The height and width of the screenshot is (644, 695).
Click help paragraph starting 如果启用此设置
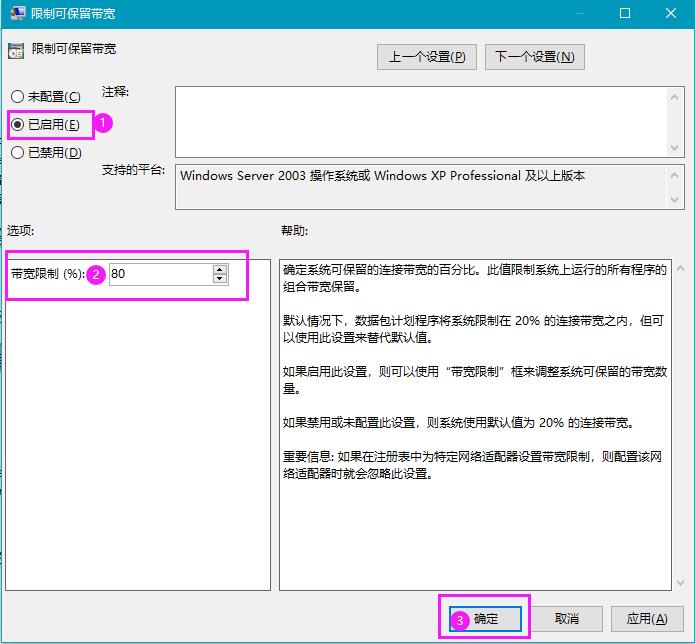pos(475,380)
